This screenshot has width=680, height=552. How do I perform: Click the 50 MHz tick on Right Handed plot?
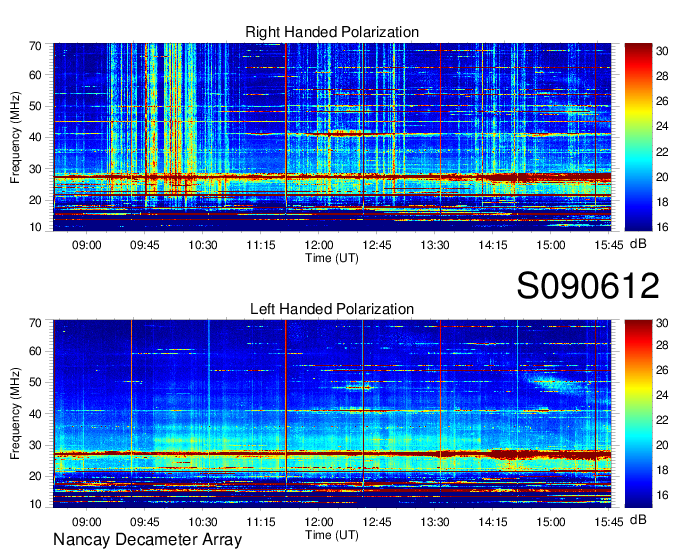click(x=35, y=106)
